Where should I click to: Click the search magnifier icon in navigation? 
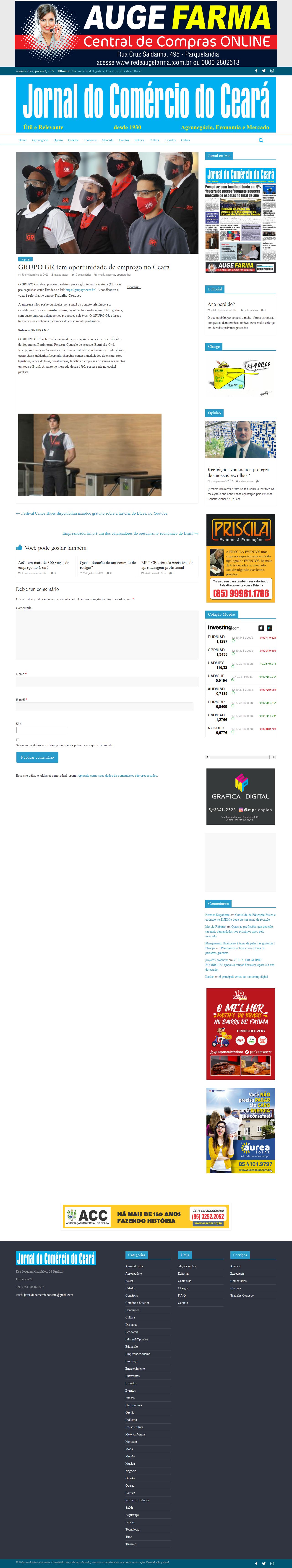tap(261, 141)
